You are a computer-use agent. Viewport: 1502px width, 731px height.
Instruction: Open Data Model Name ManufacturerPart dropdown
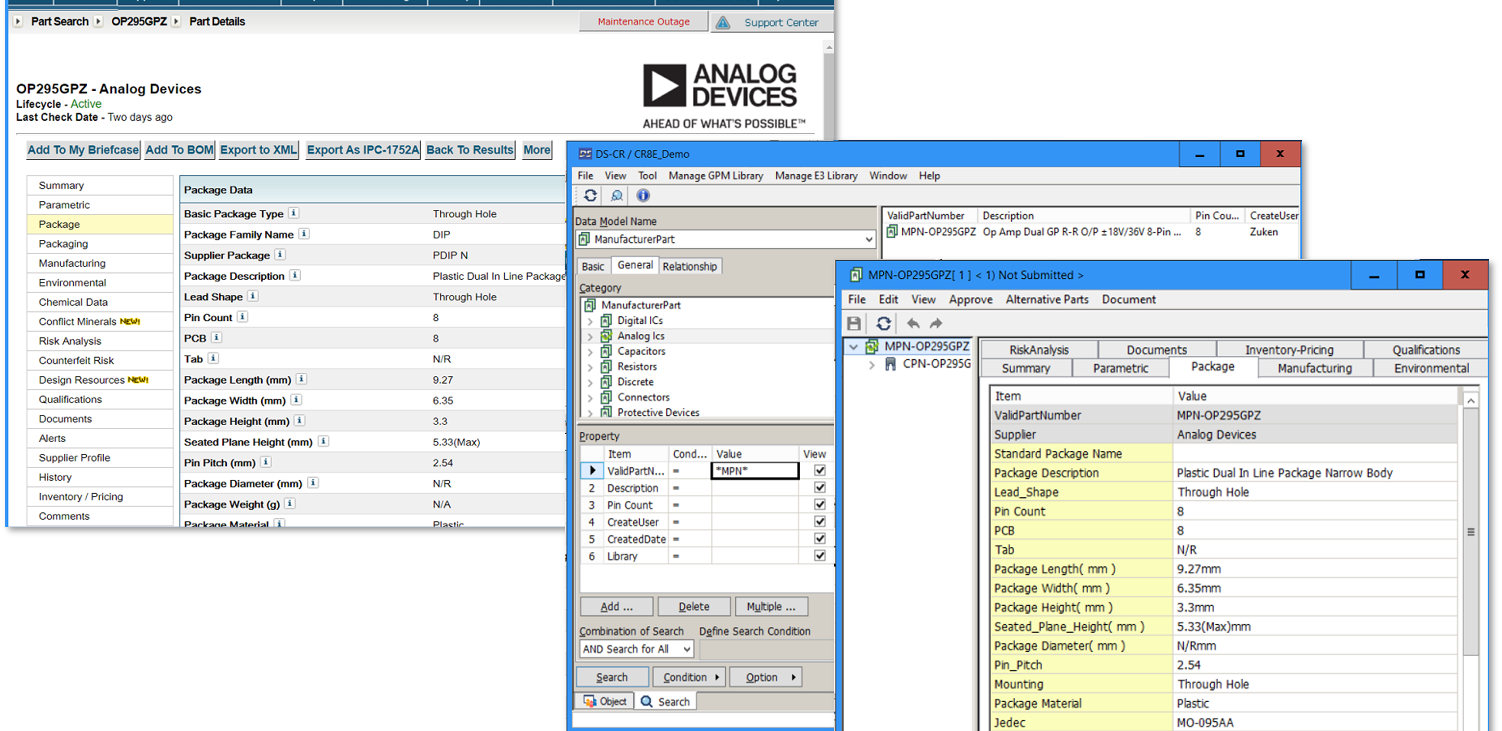(868, 240)
